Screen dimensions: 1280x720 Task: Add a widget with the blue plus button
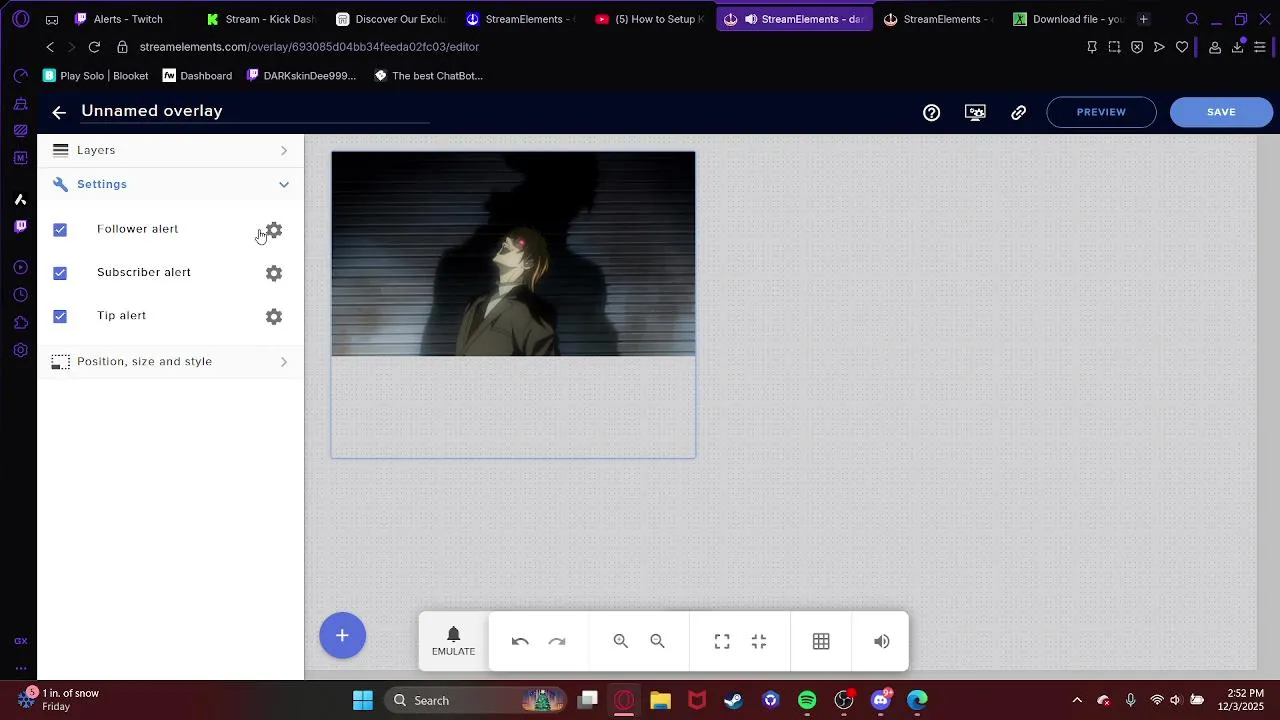pos(342,635)
